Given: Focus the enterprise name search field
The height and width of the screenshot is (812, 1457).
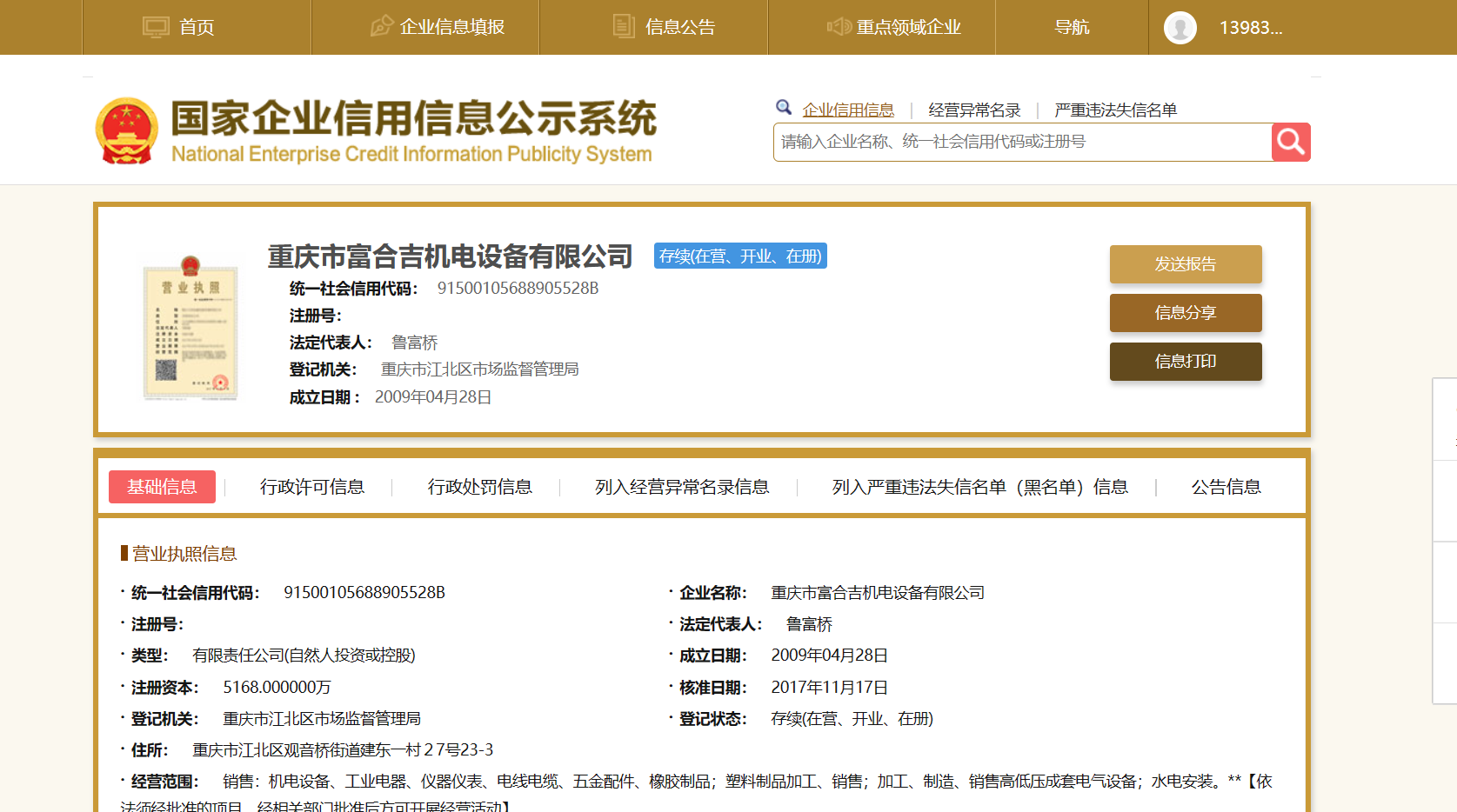Looking at the screenshot, I should (x=1022, y=142).
